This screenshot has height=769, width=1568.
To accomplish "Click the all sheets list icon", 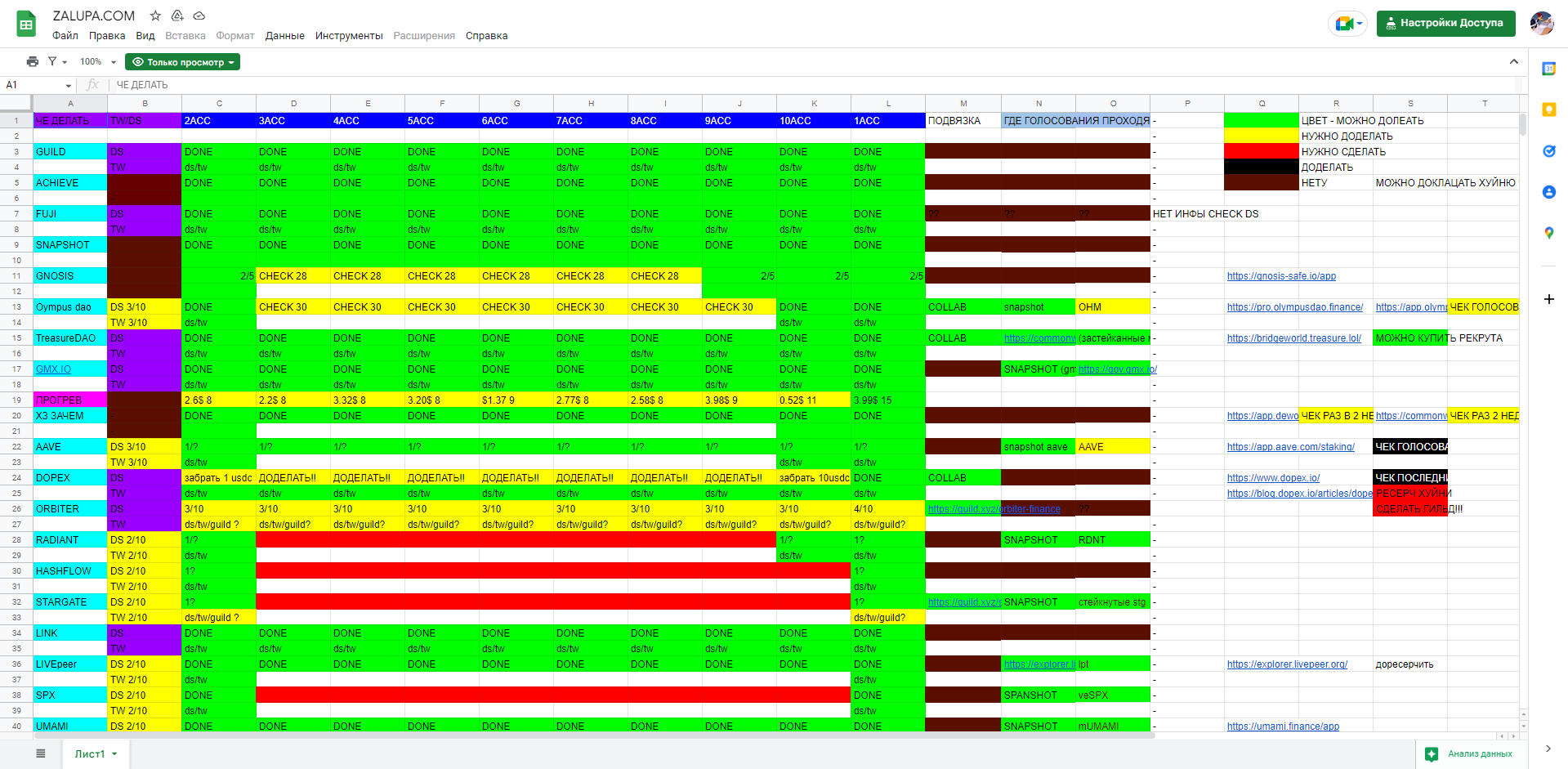I will [x=41, y=753].
